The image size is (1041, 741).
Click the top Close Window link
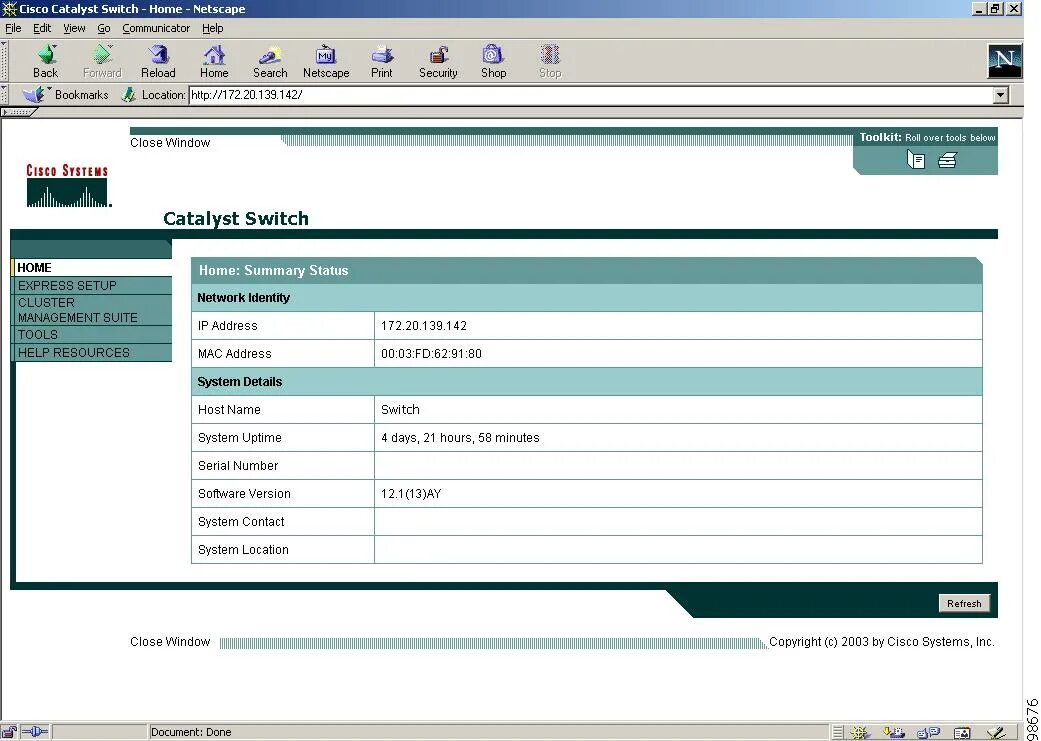170,143
